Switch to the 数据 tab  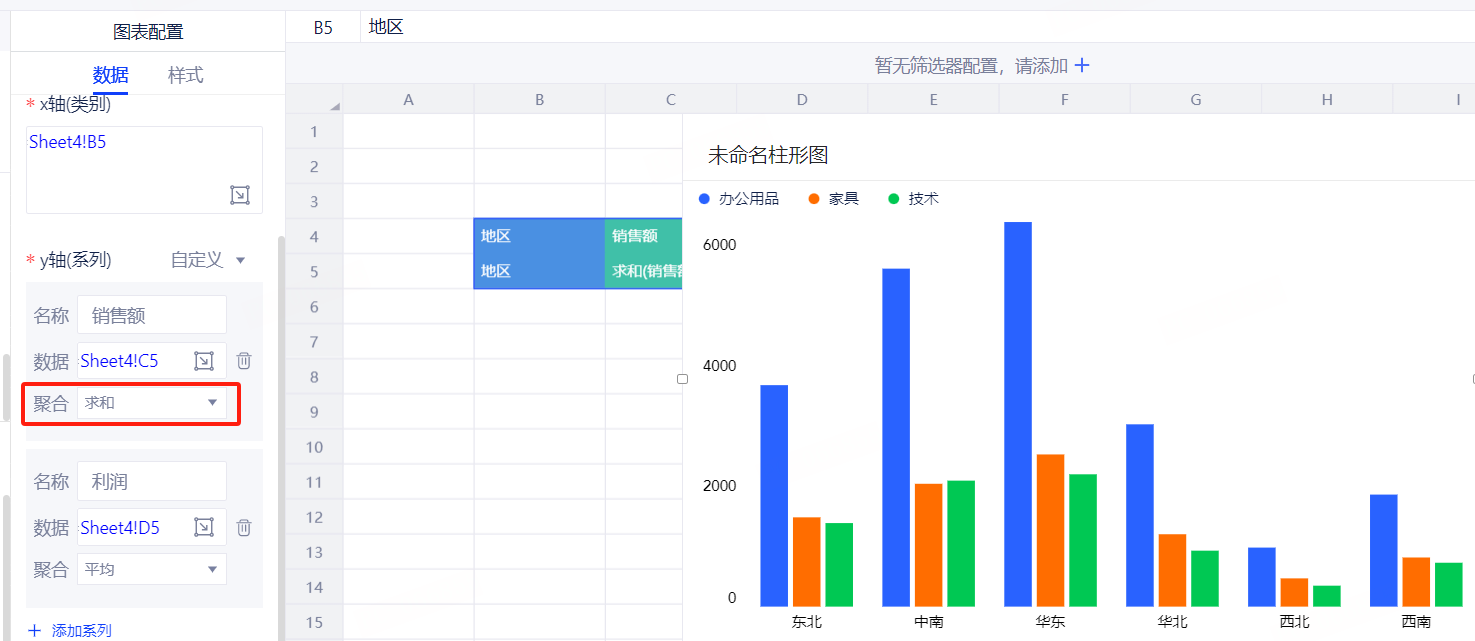click(110, 75)
